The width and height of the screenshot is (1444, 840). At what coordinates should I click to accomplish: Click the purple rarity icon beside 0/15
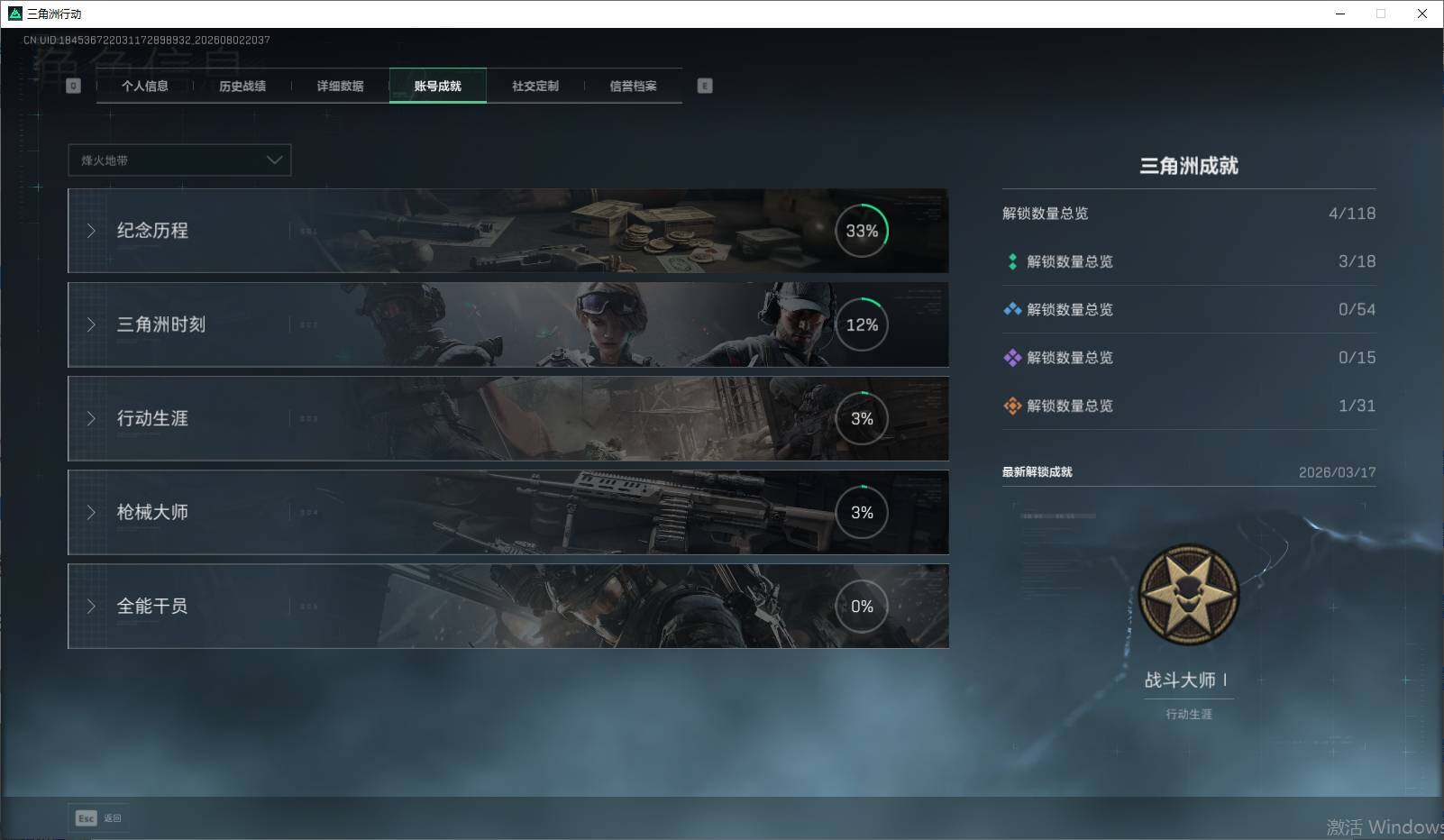(x=1012, y=358)
